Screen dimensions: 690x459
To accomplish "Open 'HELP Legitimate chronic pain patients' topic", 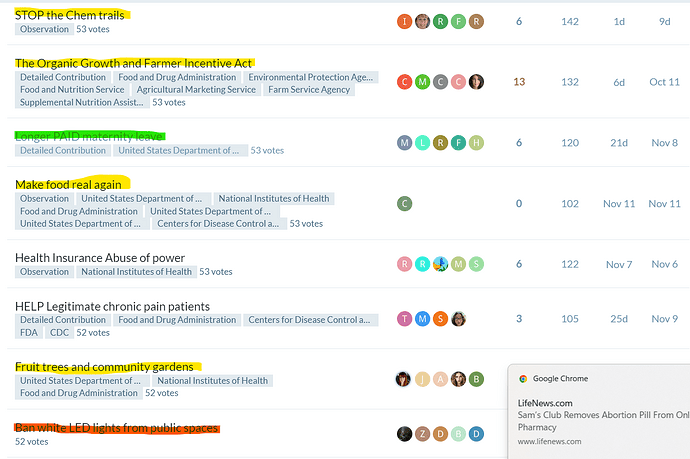I will click(x=112, y=306).
